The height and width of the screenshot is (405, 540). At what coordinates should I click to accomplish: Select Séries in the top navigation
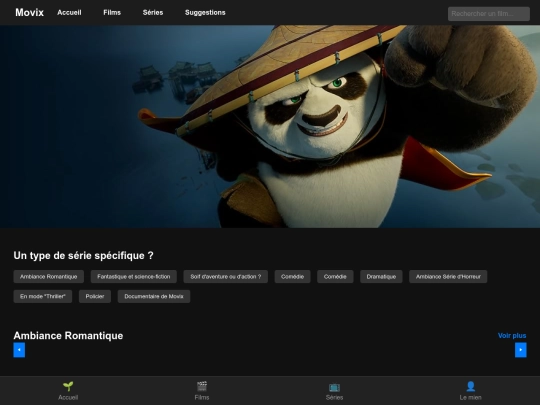[153, 12]
